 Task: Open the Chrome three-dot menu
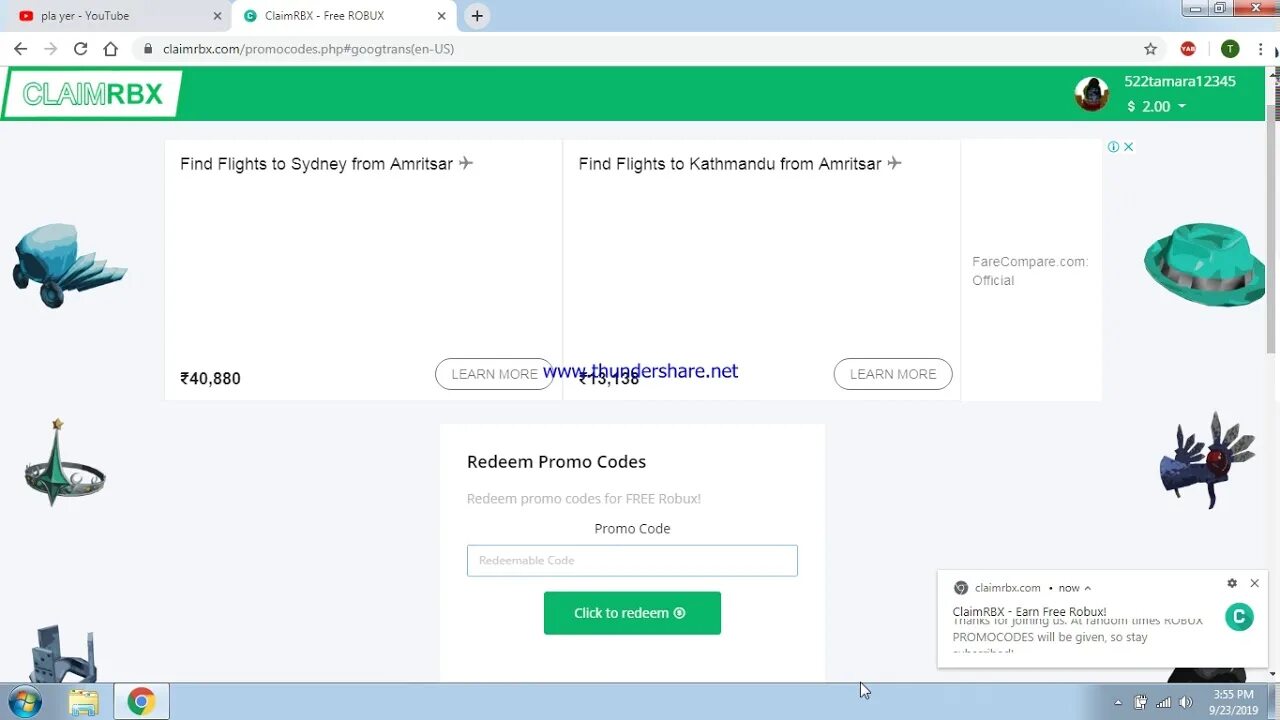pos(1261,48)
